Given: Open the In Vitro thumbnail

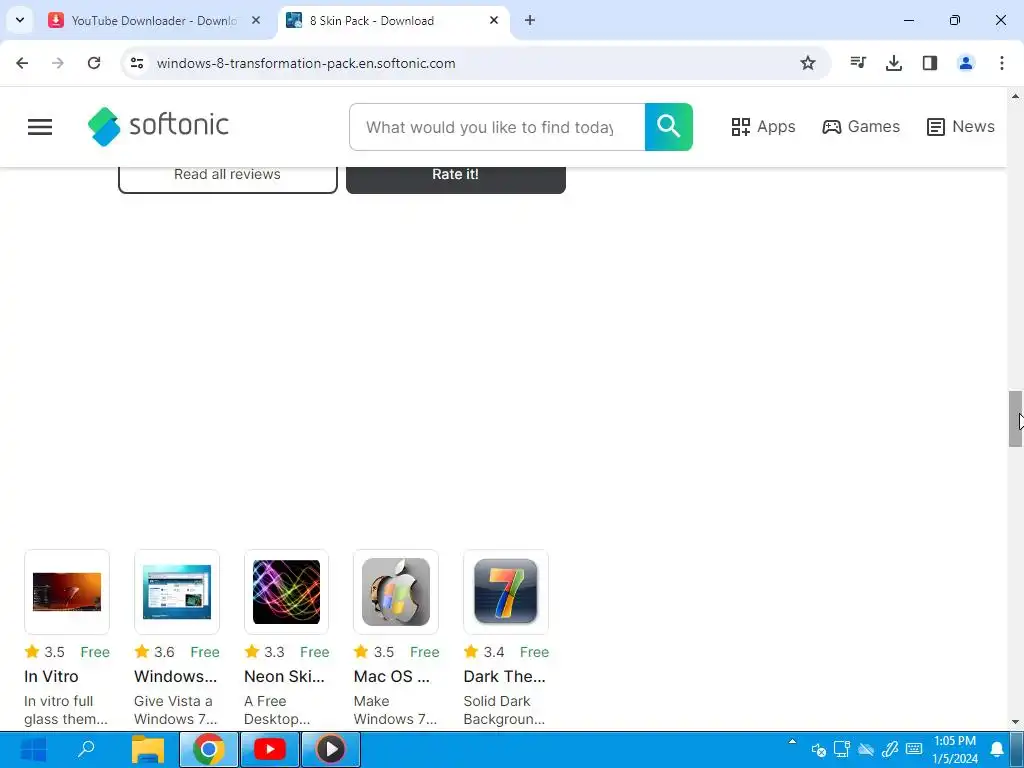Looking at the screenshot, I should [67, 592].
